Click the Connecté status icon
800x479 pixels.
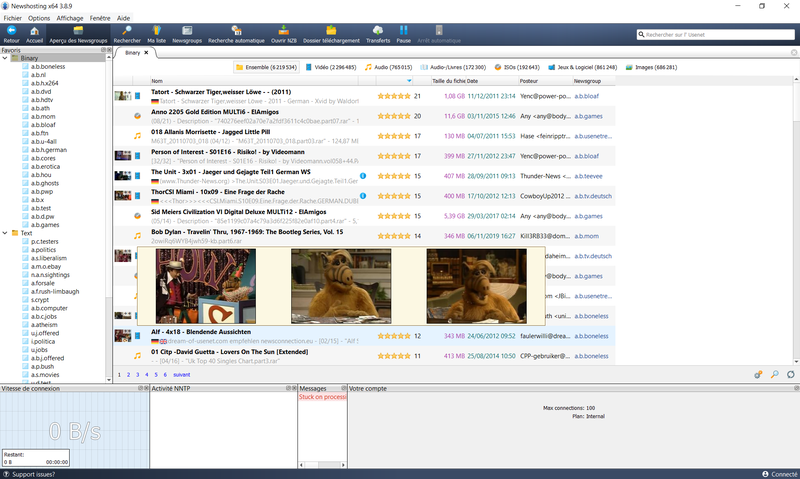765,474
